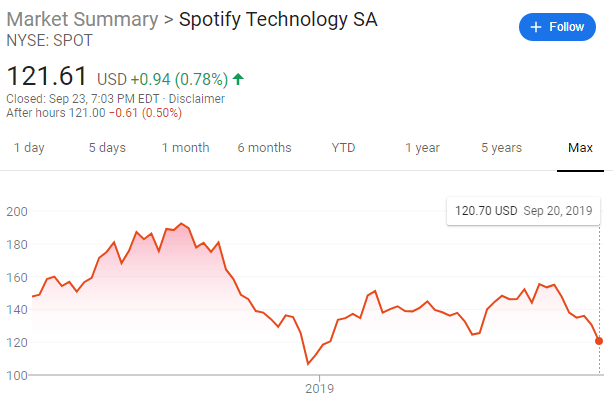Select the 6 months tab
Screen dimensions: 616x404
(x=264, y=148)
